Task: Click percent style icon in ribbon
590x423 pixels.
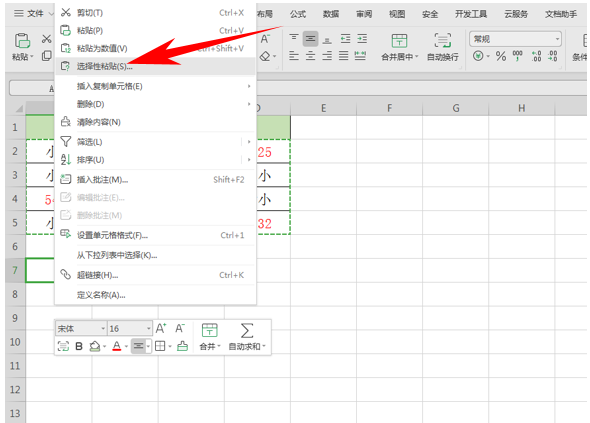Action: tap(500, 56)
